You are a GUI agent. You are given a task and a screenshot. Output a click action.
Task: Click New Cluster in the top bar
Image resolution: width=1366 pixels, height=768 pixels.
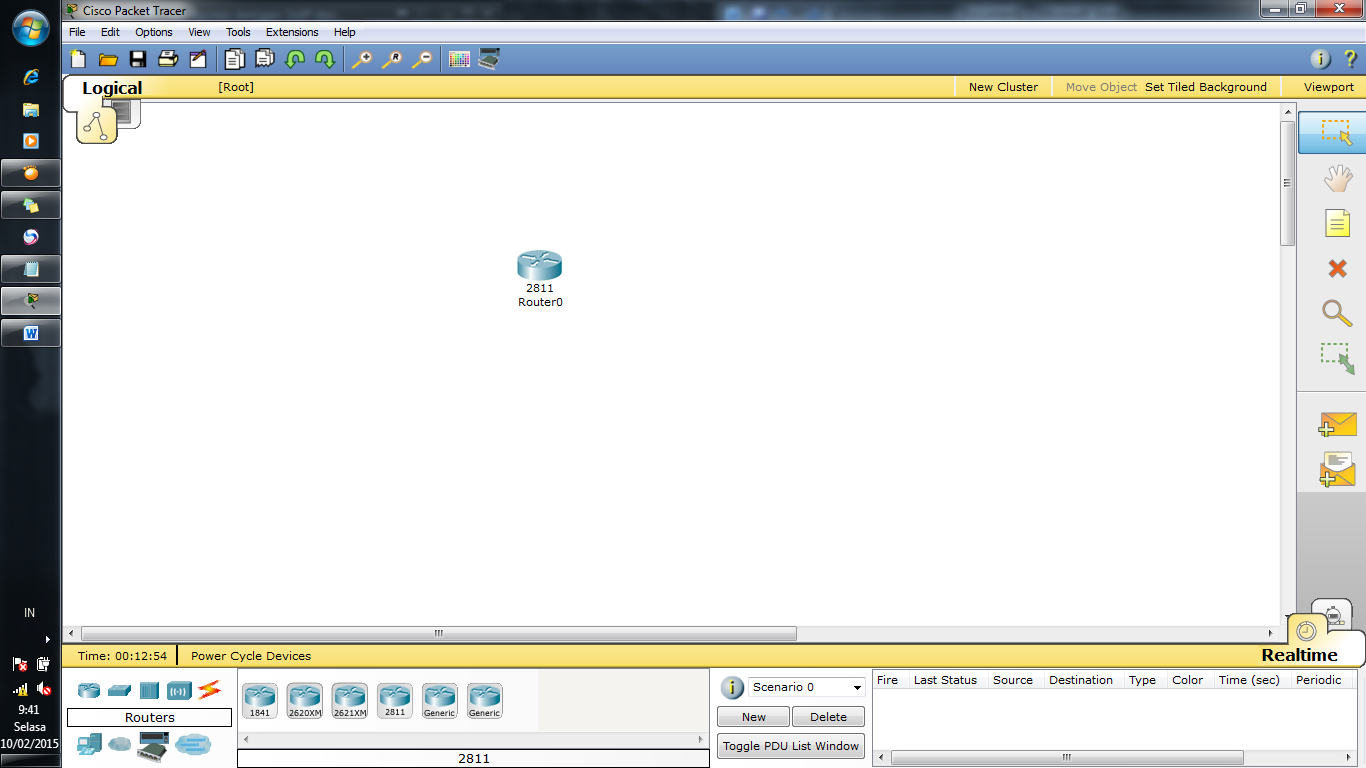tap(1003, 87)
